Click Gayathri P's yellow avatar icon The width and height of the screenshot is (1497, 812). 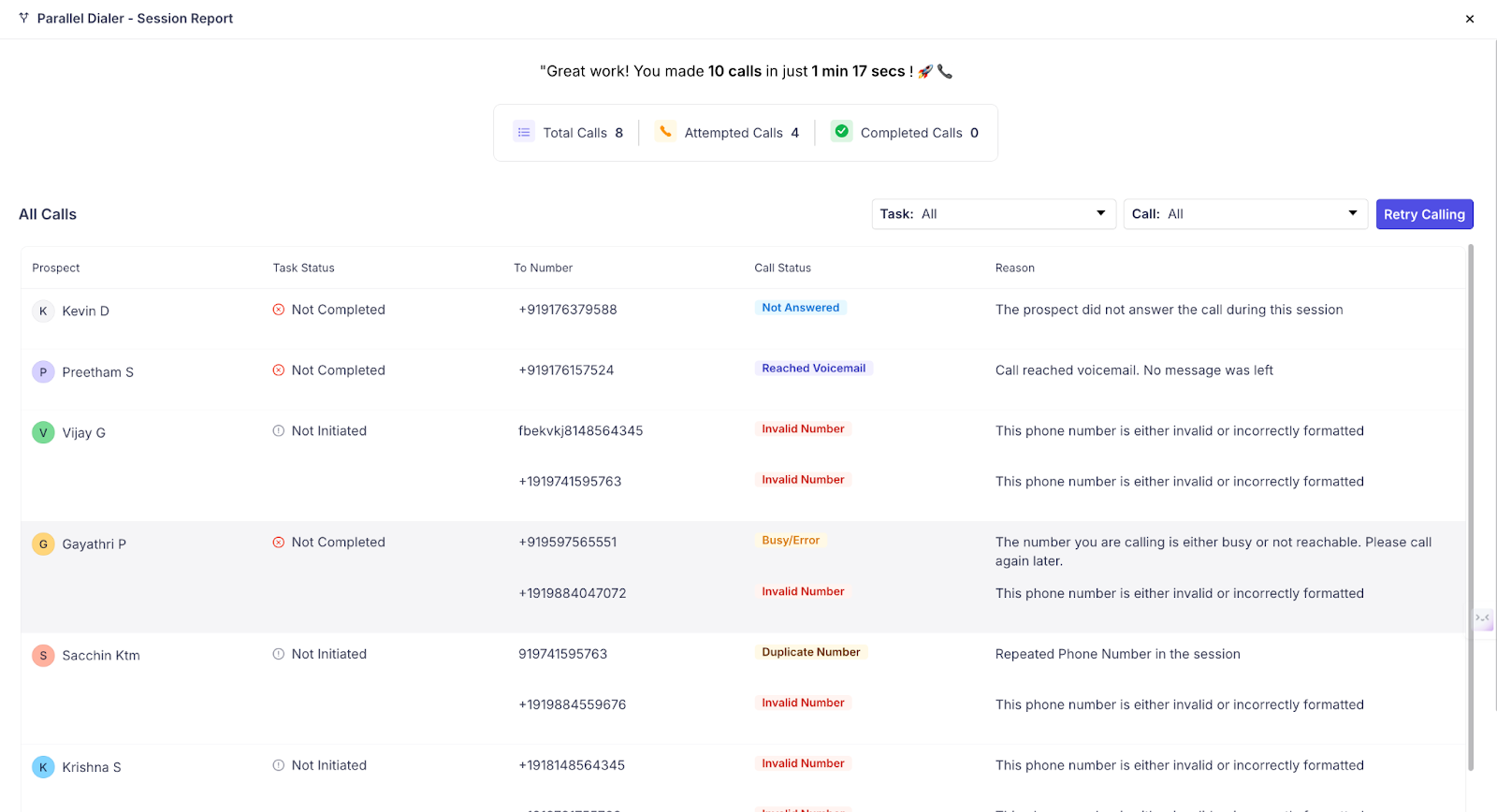coord(43,544)
